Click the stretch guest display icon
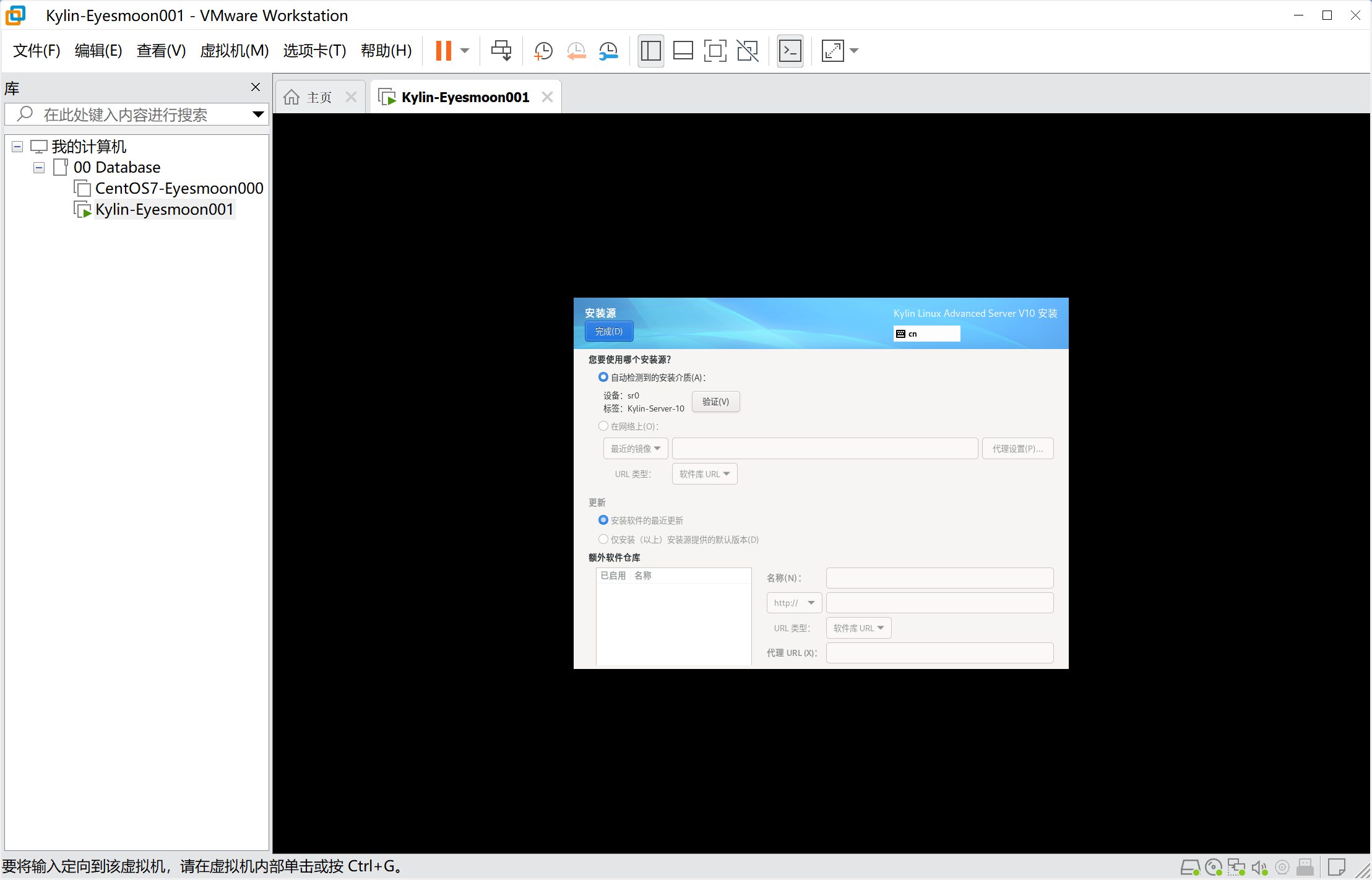Viewport: 1372px width, 880px height. point(833,51)
